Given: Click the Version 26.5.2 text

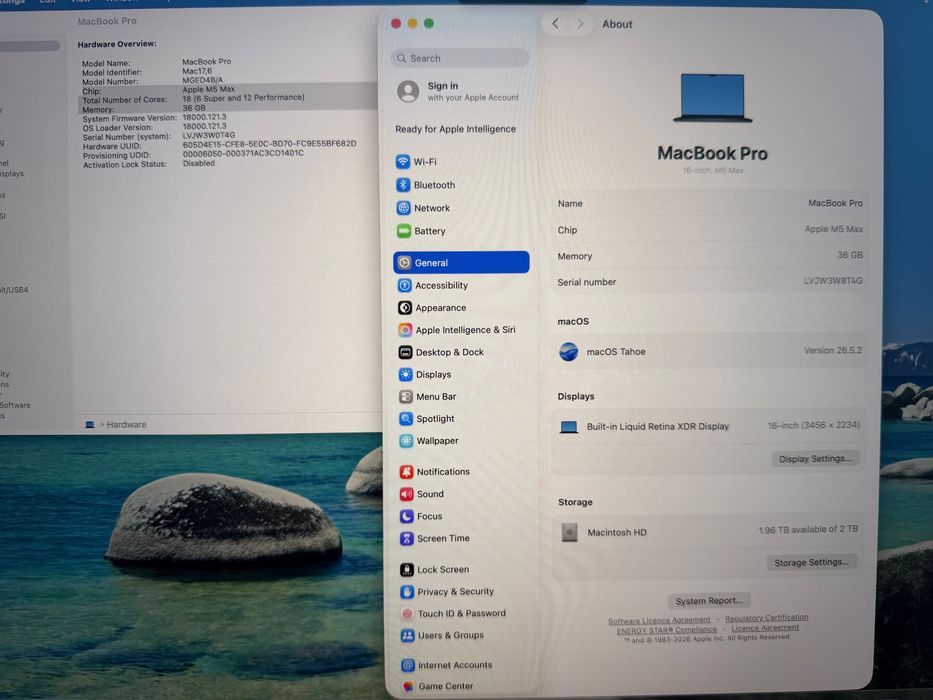Looking at the screenshot, I should [x=832, y=350].
